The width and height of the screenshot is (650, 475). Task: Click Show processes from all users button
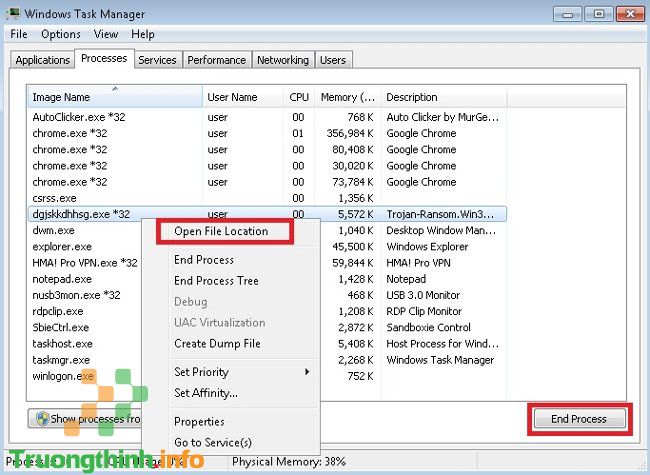coord(85,419)
